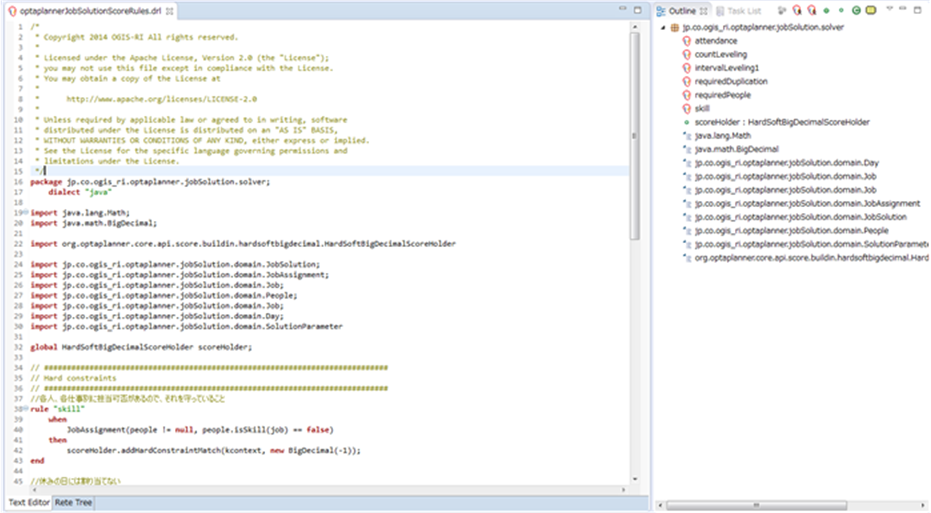
Task: Activate the optaplannerJobSolutionScoreRules.drl editor tab
Action: pos(90,11)
